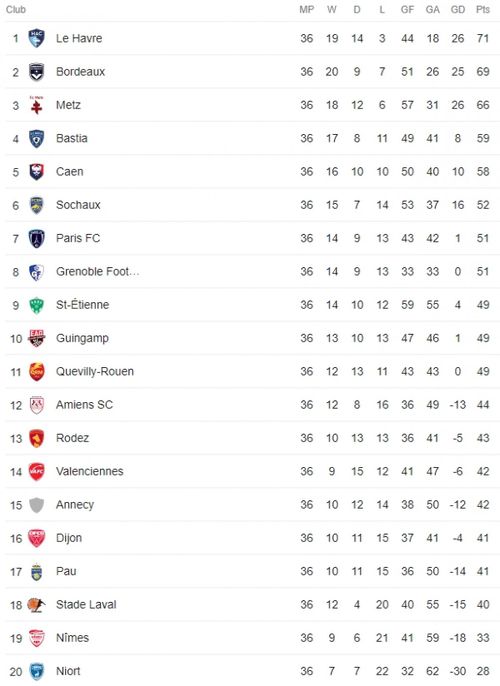Click the Metz club crest
Screen dimensions: 500x686
36,105
